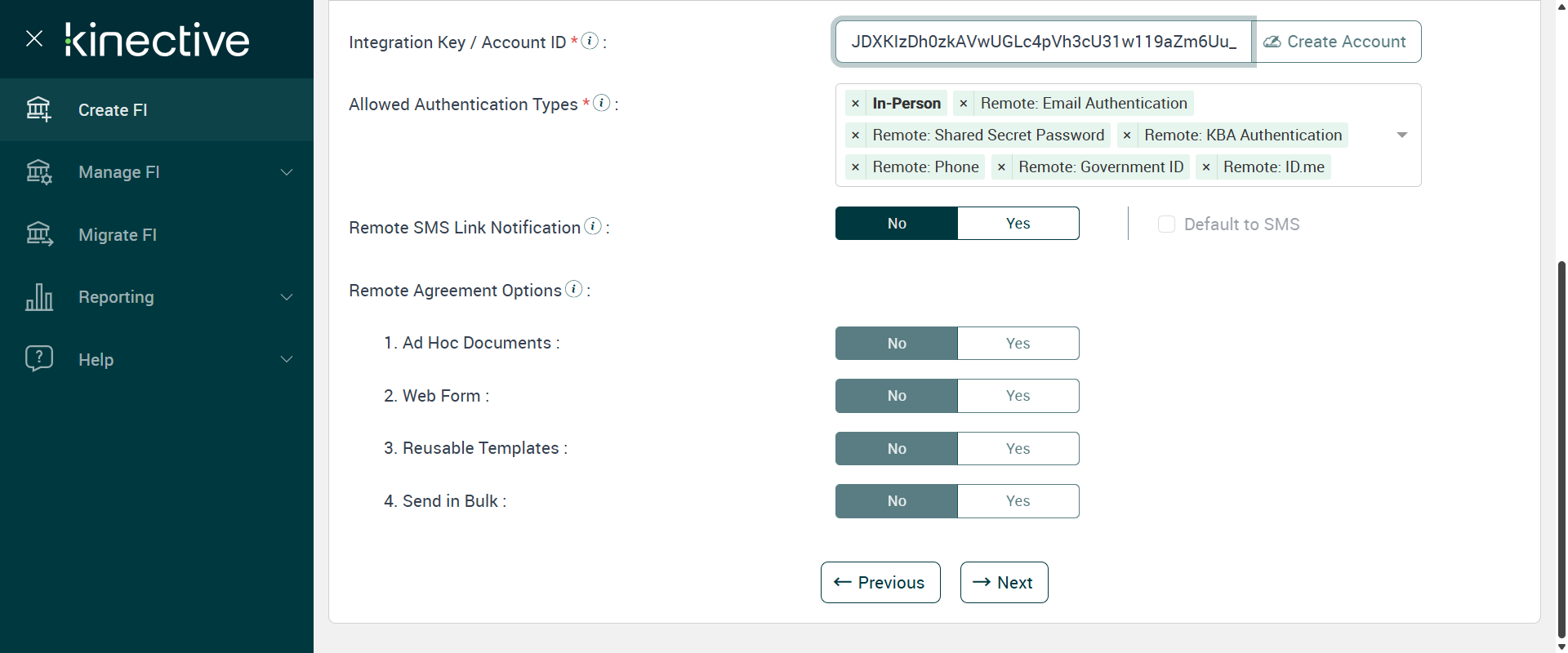Close the sidebar with the X icon
Screen dimensions: 1568x653
pyautogui.click(x=34, y=38)
